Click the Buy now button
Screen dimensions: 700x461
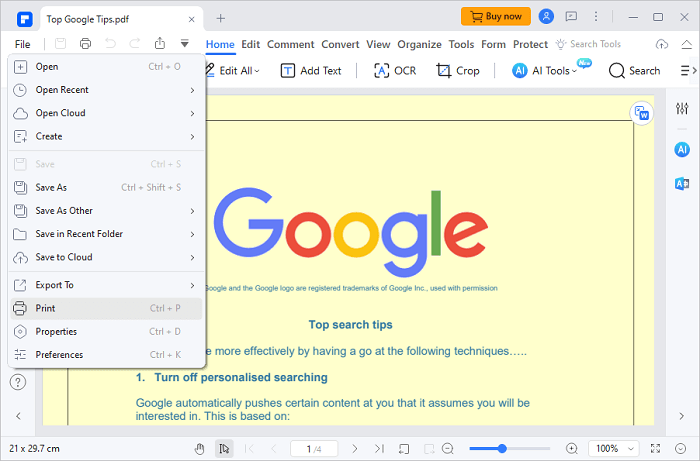pyautogui.click(x=496, y=17)
